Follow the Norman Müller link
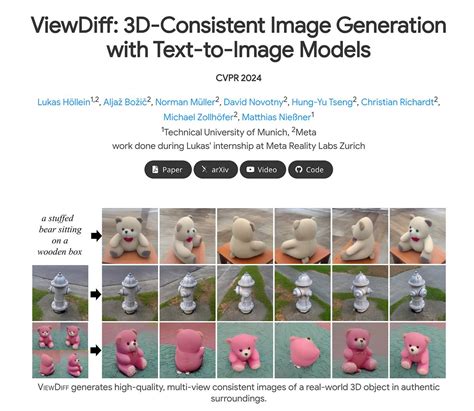 point(185,102)
